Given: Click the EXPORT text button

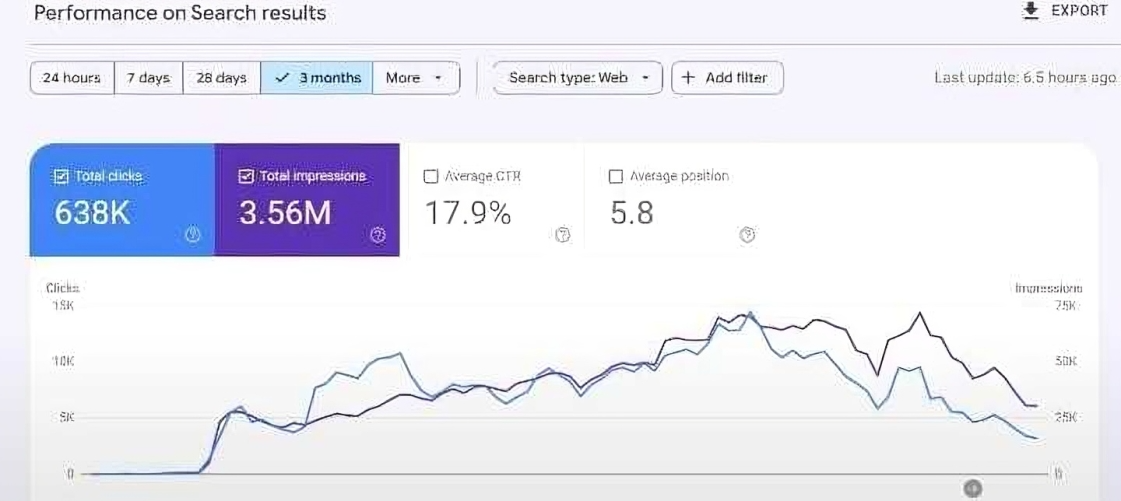Looking at the screenshot, I should 1079,10.
